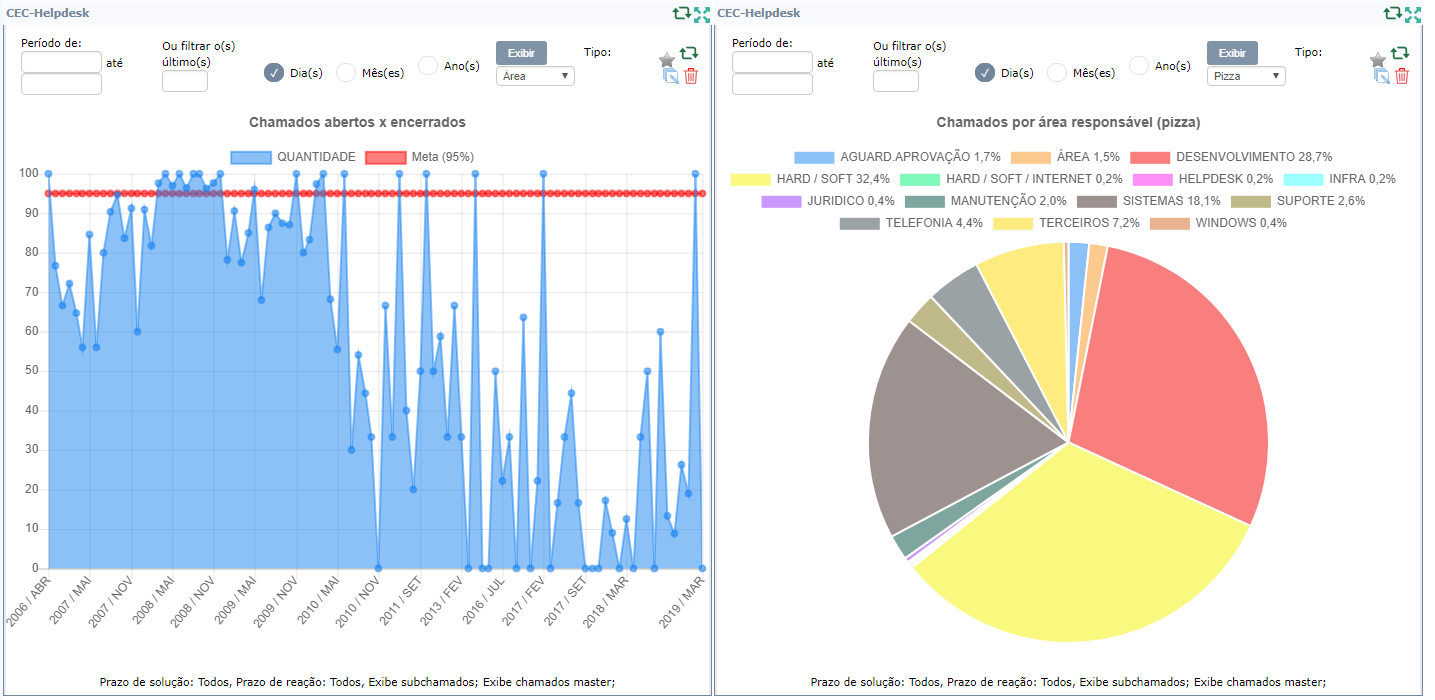
Task: Open the Pizza chart type dropdown
Action: click(1246, 76)
